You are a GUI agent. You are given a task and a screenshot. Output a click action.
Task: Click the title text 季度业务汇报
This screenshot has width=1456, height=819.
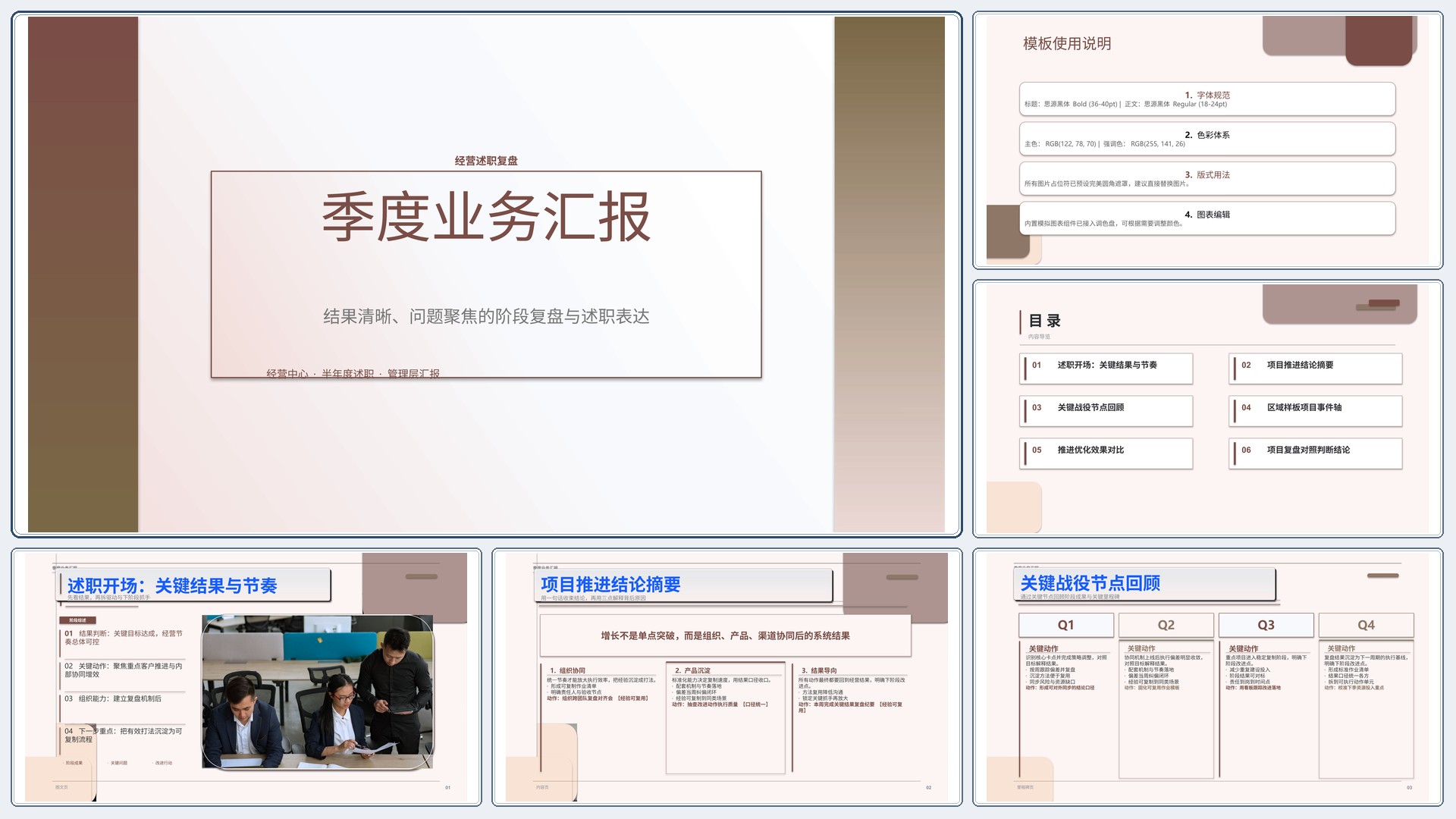tap(486, 217)
